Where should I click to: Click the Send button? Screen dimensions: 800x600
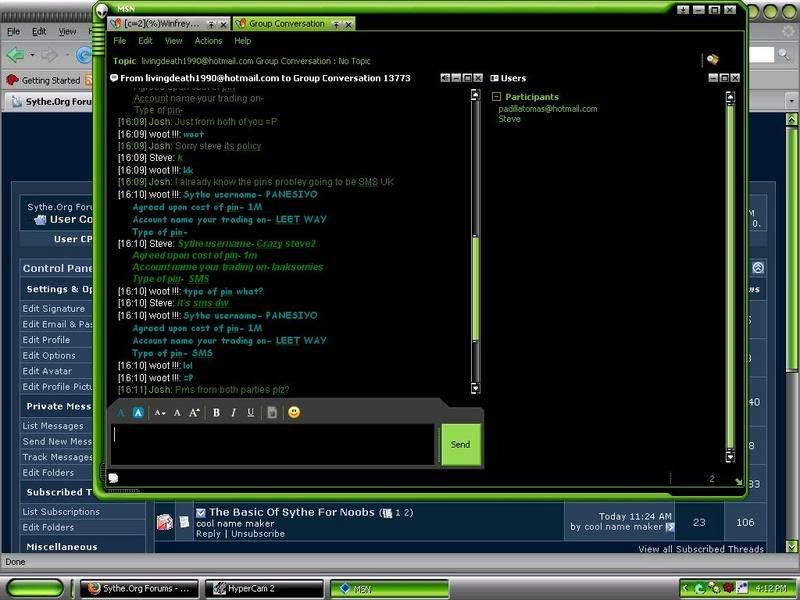point(461,444)
